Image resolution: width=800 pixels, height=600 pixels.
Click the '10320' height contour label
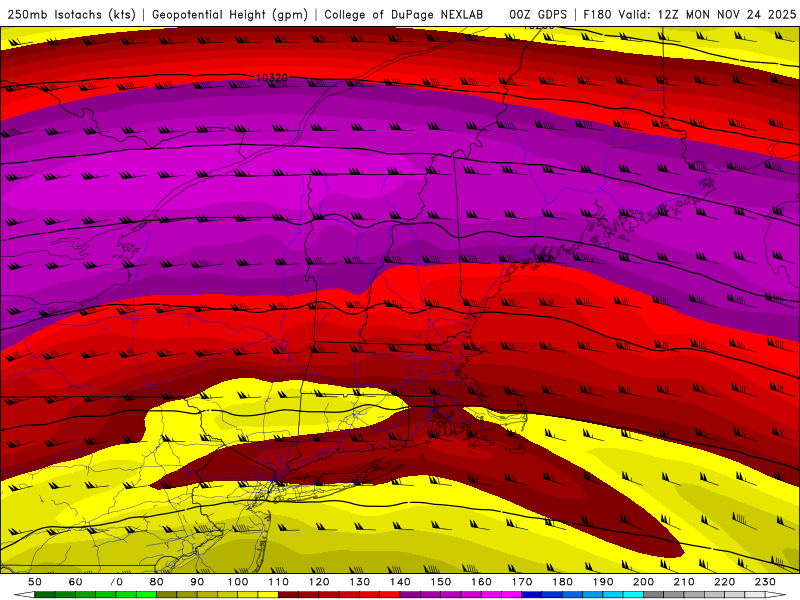pos(271,78)
